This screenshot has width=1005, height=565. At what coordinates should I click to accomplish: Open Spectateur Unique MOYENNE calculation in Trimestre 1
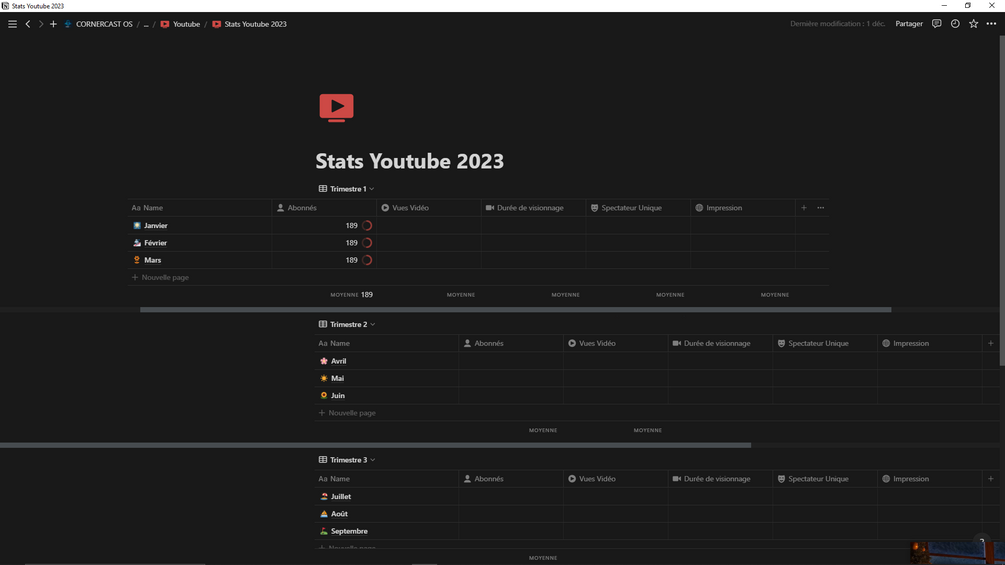click(670, 295)
